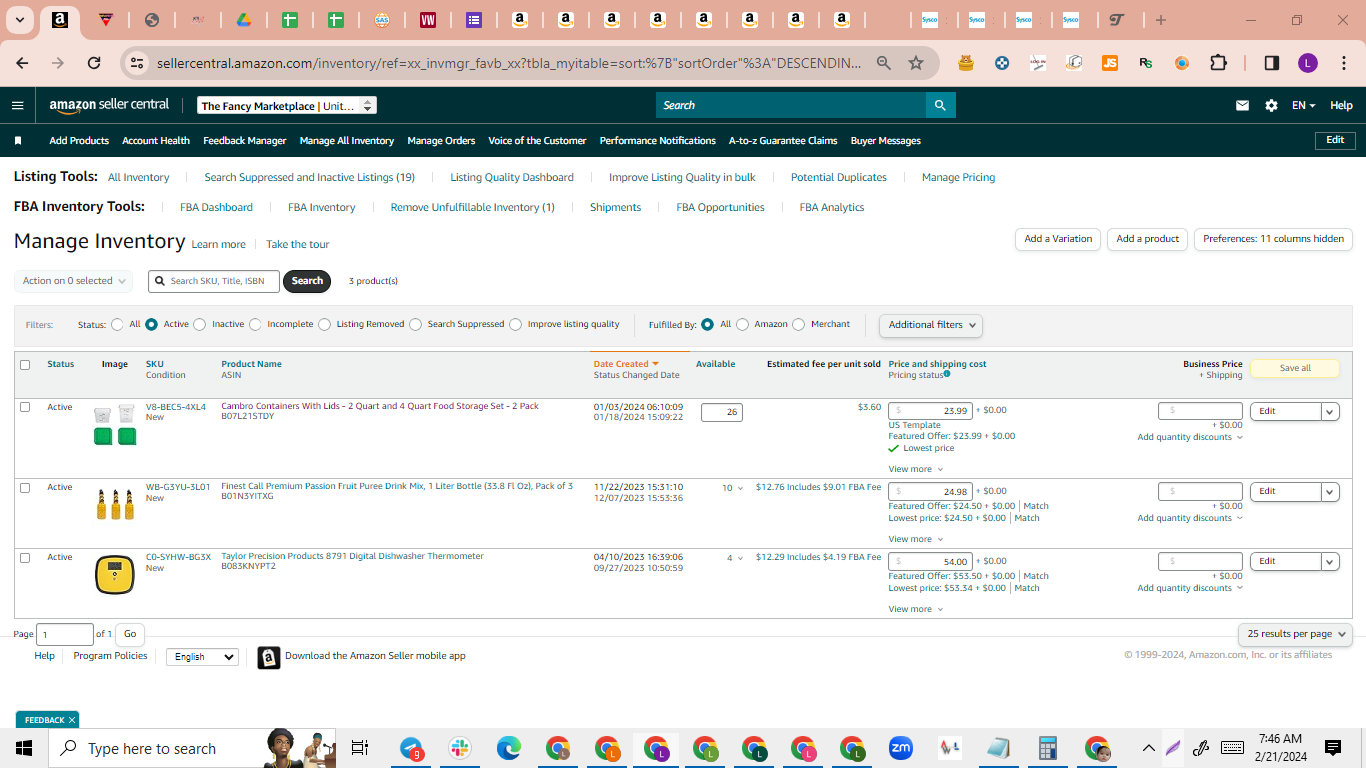Open Manage Orders in the navigation bar
Screen dimensions: 1366x768
[441, 141]
